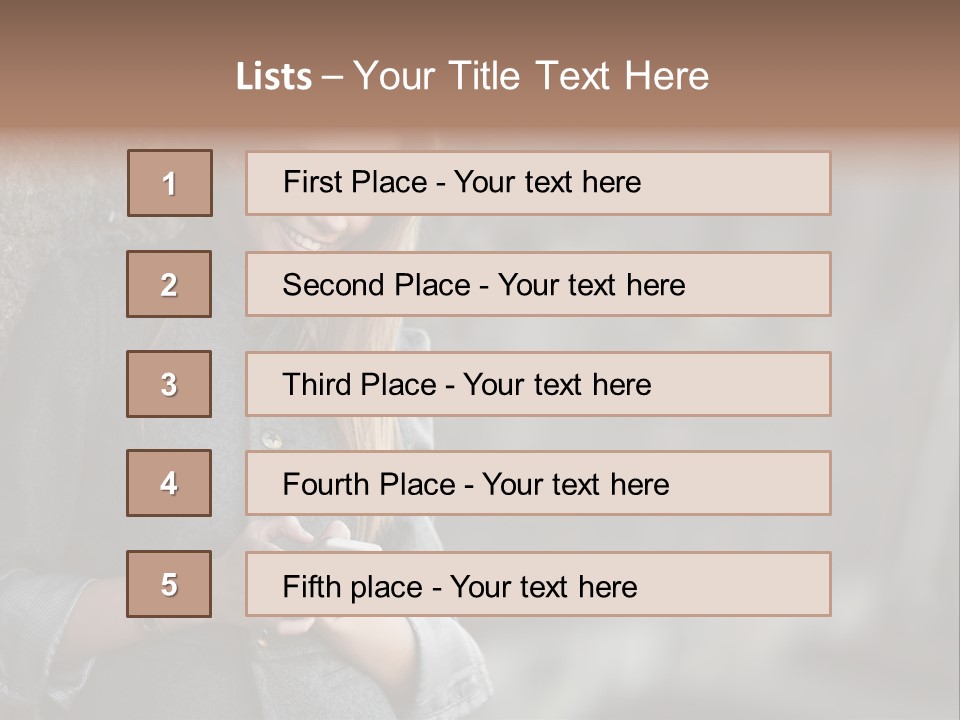Image resolution: width=960 pixels, height=720 pixels.
Task: Click the number 5 box
Action: (169, 584)
